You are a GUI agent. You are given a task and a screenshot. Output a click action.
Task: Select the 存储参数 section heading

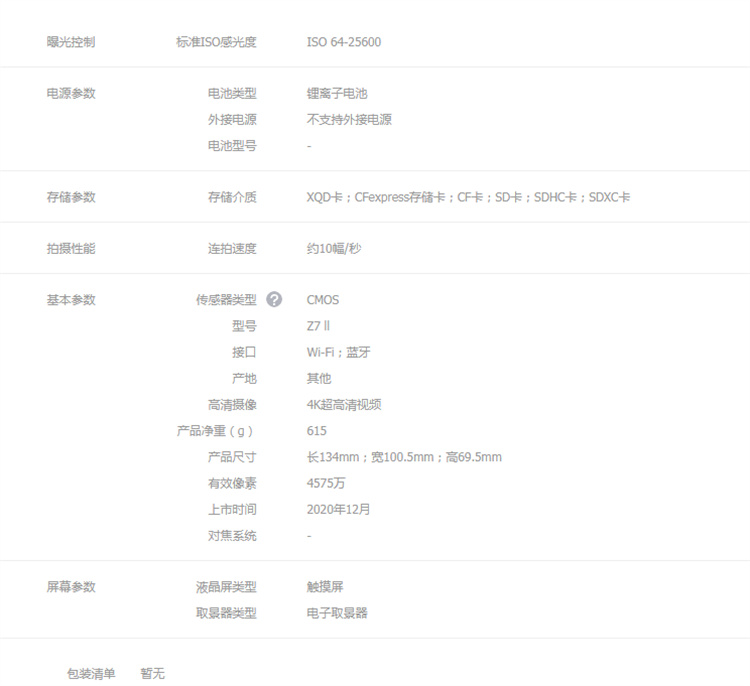[x=71, y=197]
